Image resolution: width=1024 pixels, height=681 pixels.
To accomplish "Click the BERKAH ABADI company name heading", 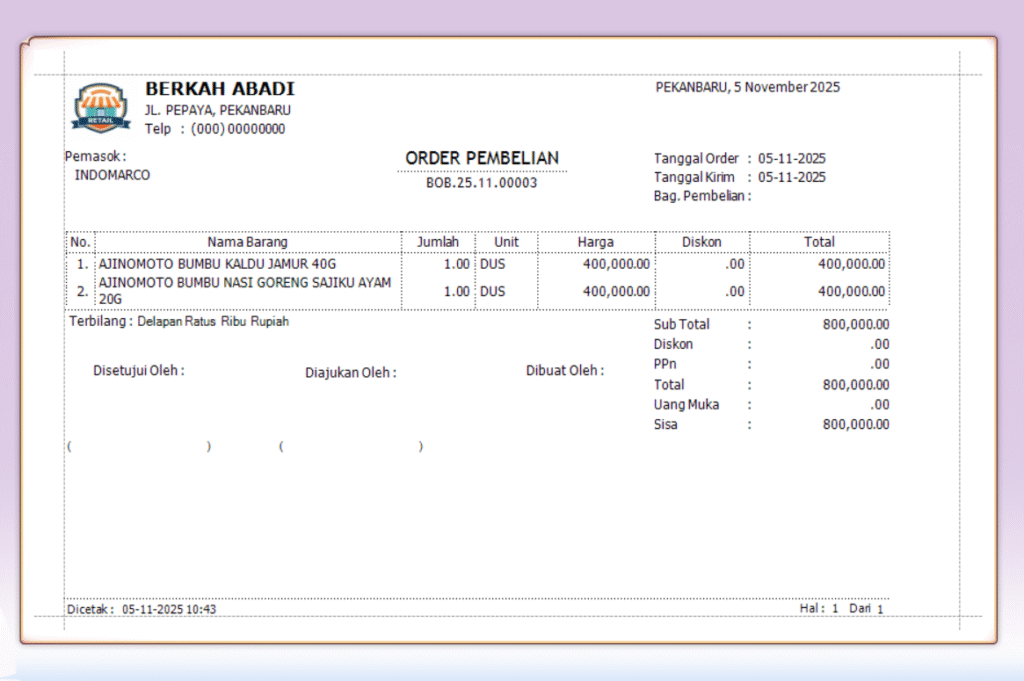I will coord(220,89).
